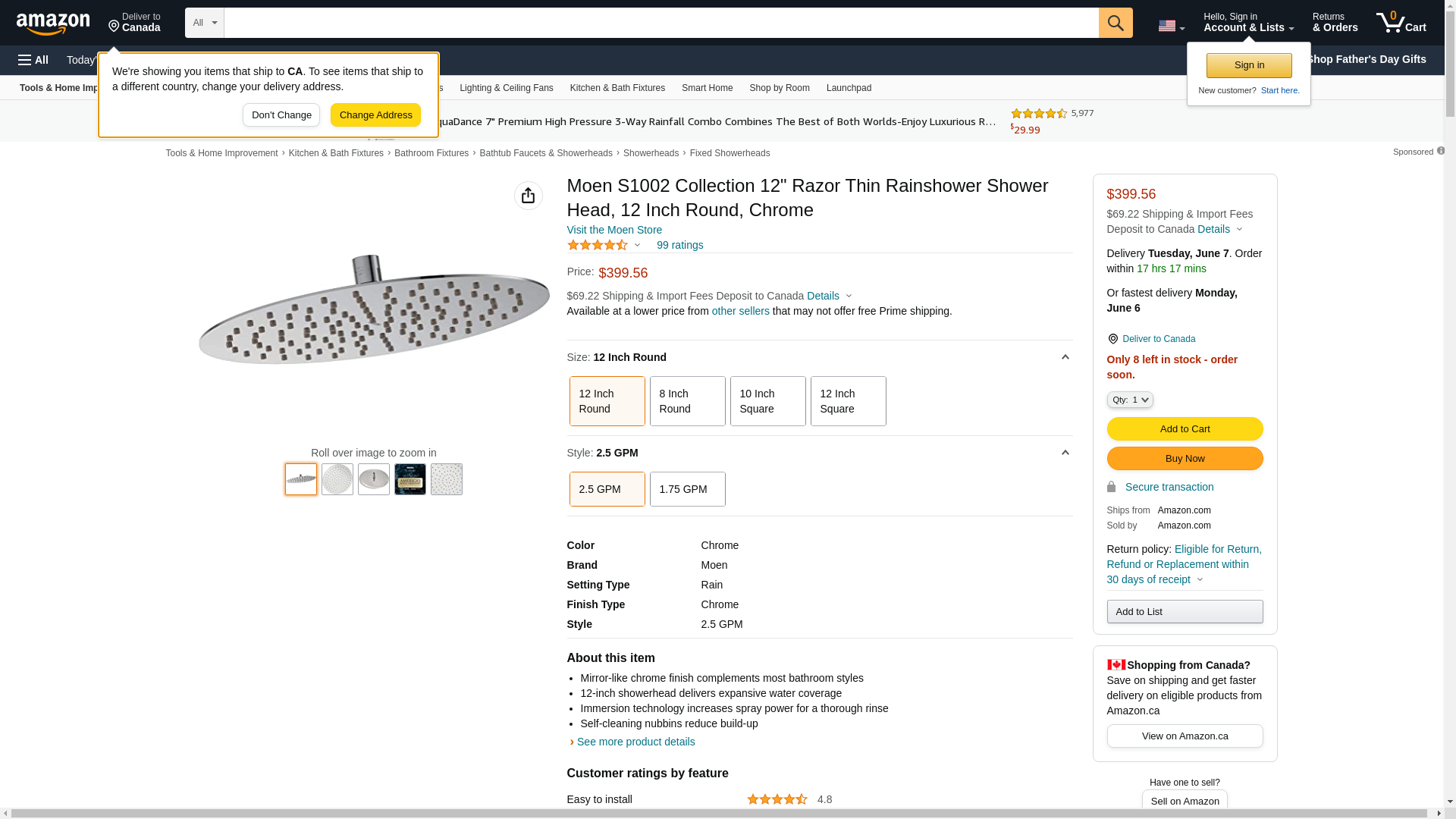
Task: Collapse the Size options section chevron
Action: pyautogui.click(x=1065, y=357)
